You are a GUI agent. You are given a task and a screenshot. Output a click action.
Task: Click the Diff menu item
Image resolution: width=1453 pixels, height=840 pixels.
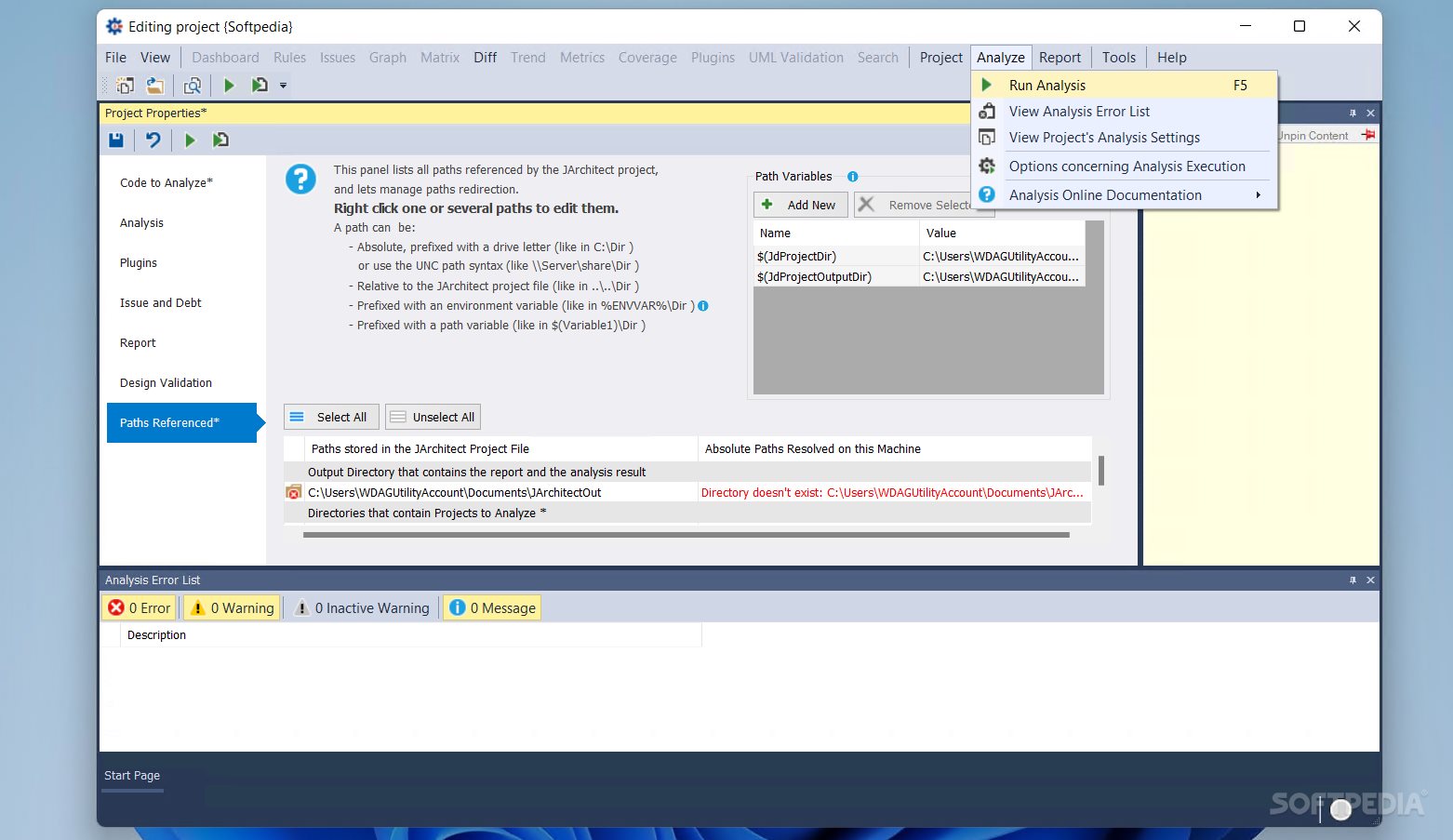click(x=486, y=58)
